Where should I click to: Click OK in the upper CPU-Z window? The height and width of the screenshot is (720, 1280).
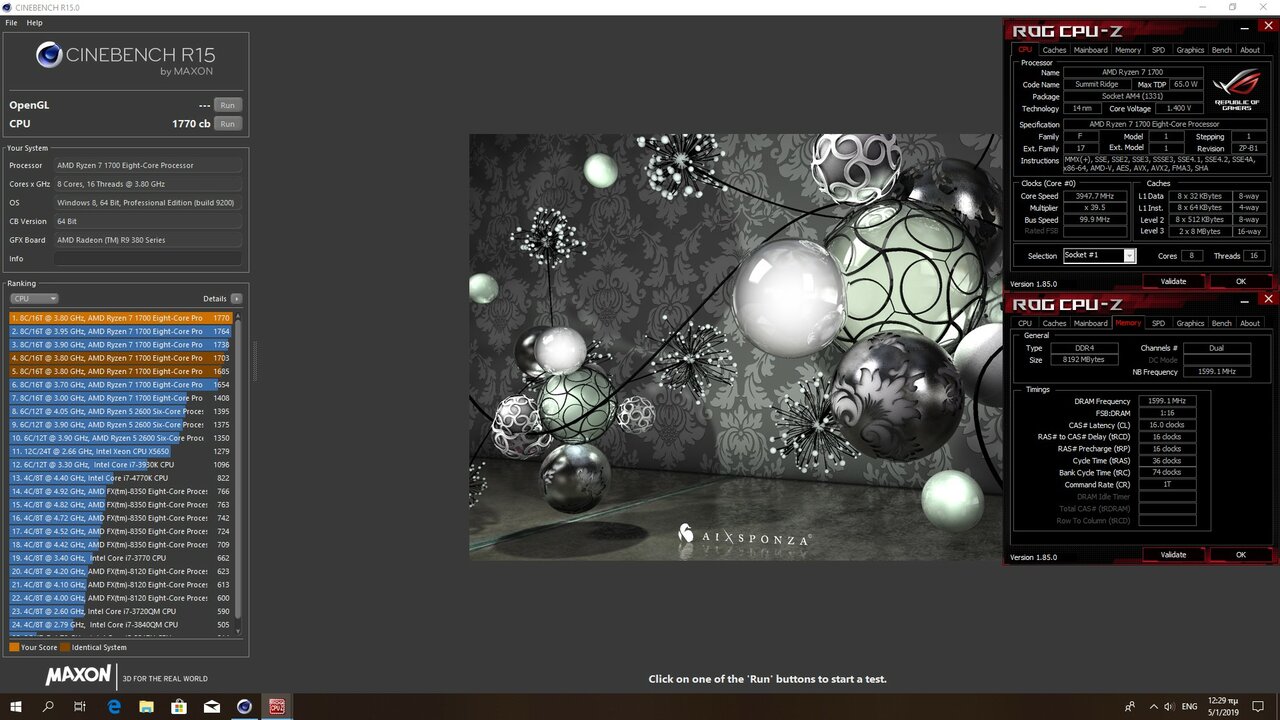pyautogui.click(x=1240, y=282)
